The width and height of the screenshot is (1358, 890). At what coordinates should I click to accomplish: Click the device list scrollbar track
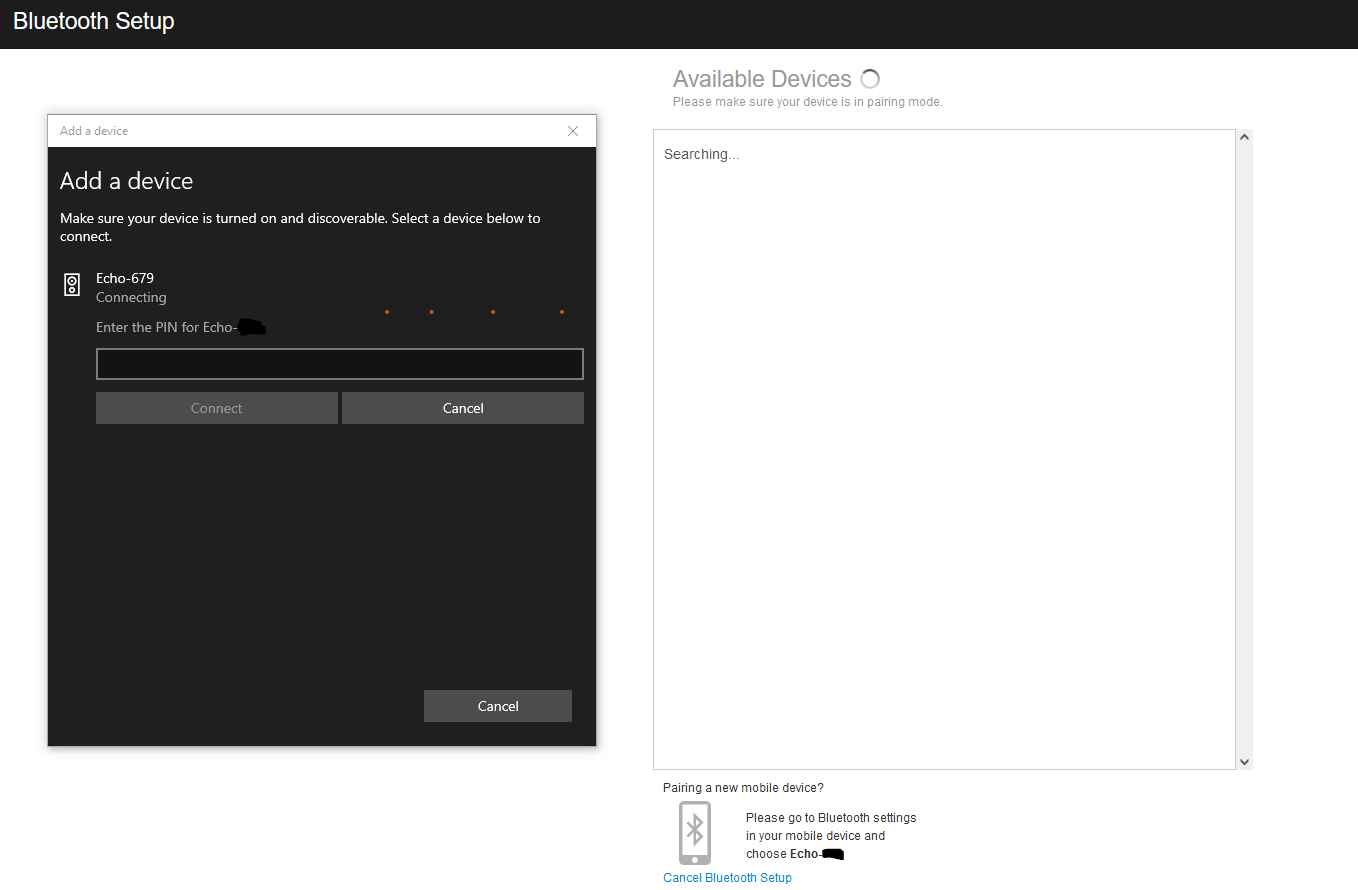[x=1244, y=450]
